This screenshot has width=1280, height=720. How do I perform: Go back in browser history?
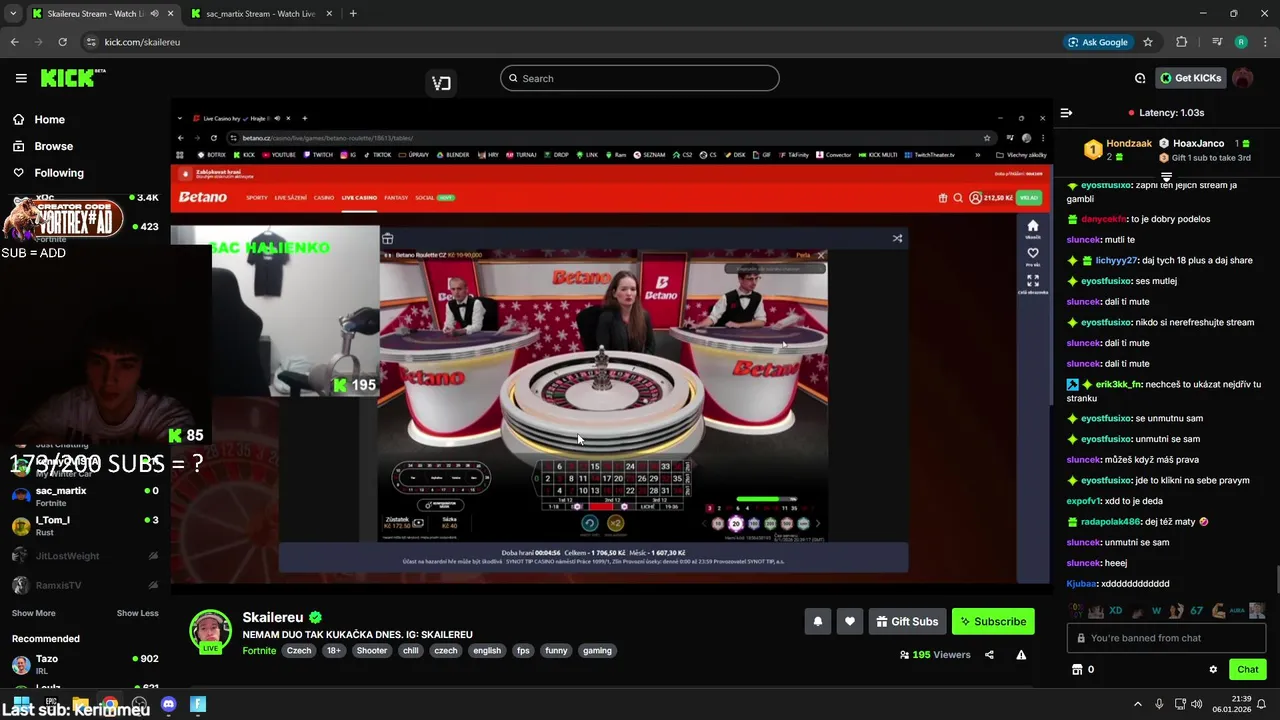pyautogui.click(x=14, y=42)
